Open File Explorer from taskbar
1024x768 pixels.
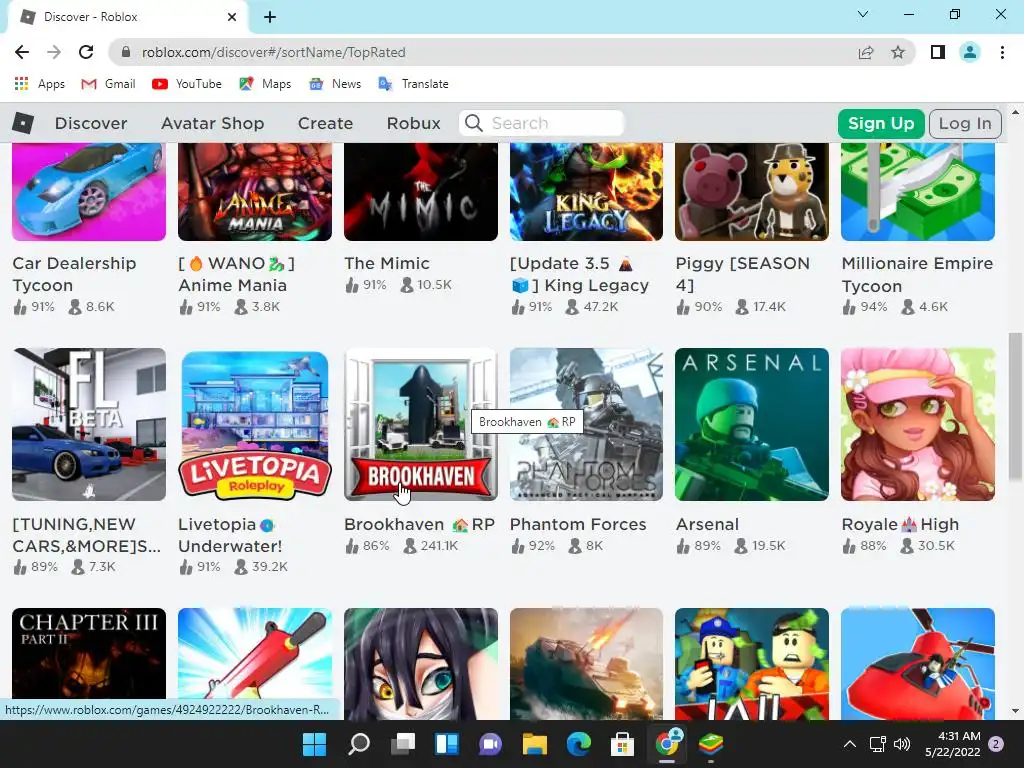coord(535,743)
